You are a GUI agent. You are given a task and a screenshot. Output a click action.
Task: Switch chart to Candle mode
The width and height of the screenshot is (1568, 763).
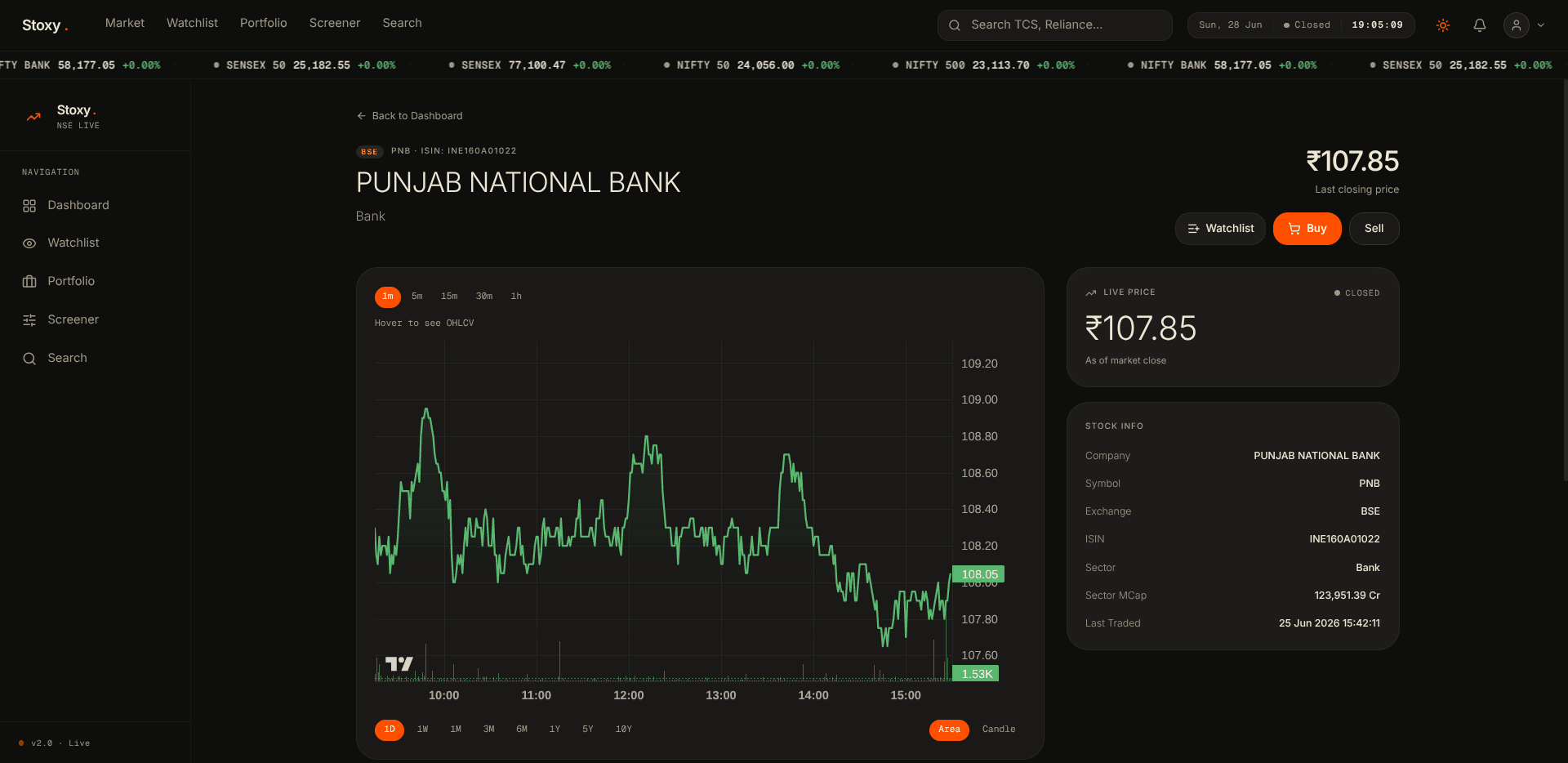999,730
